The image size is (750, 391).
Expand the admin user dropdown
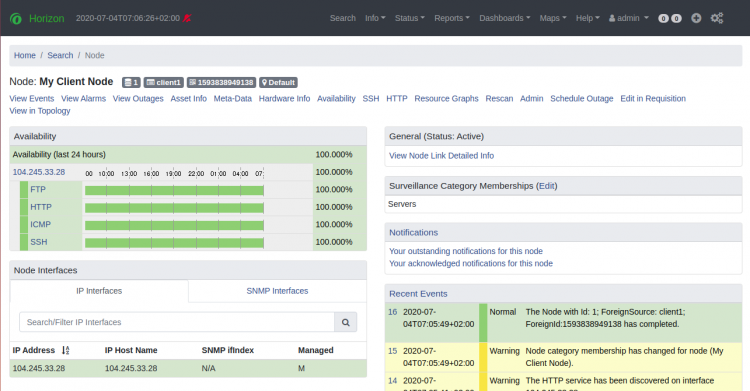629,18
